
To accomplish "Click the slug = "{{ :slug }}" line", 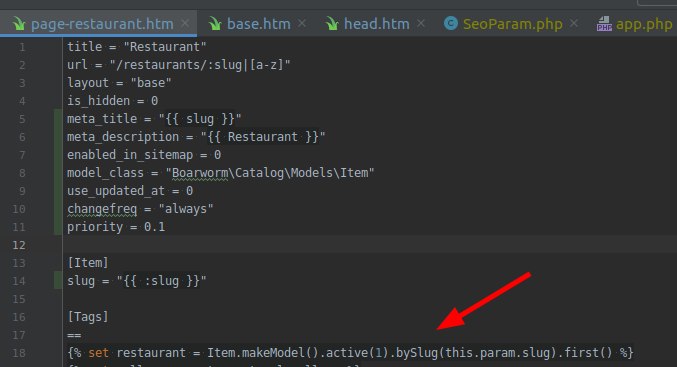I will point(136,281).
